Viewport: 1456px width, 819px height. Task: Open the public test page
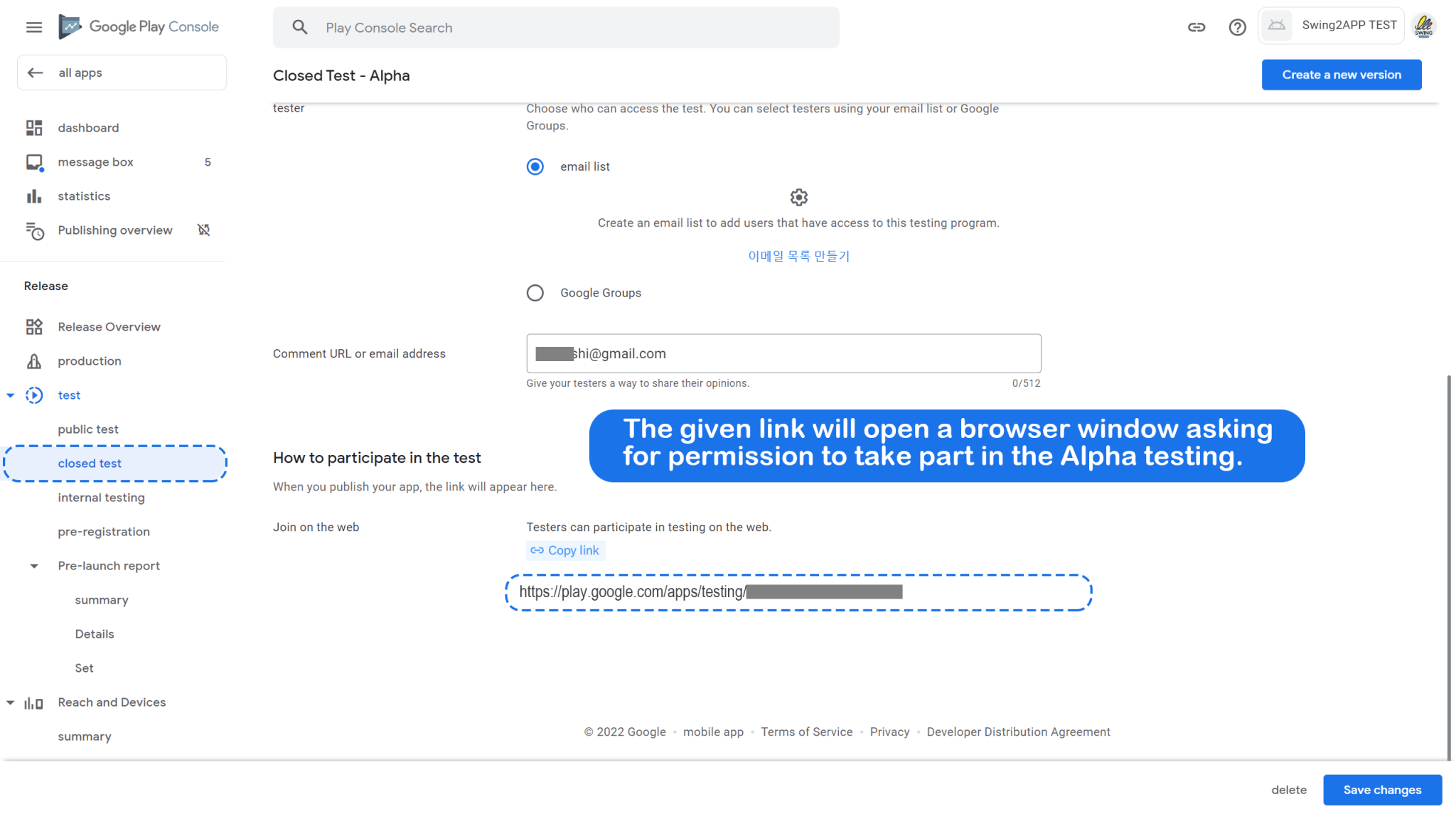pyautogui.click(x=88, y=429)
